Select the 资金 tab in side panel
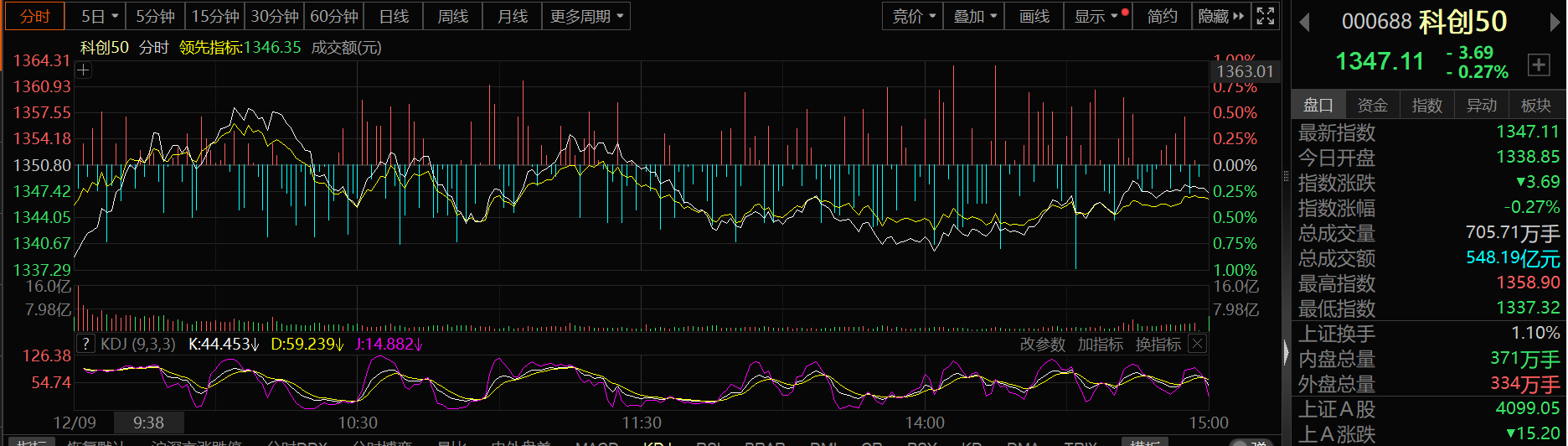 [x=1372, y=105]
